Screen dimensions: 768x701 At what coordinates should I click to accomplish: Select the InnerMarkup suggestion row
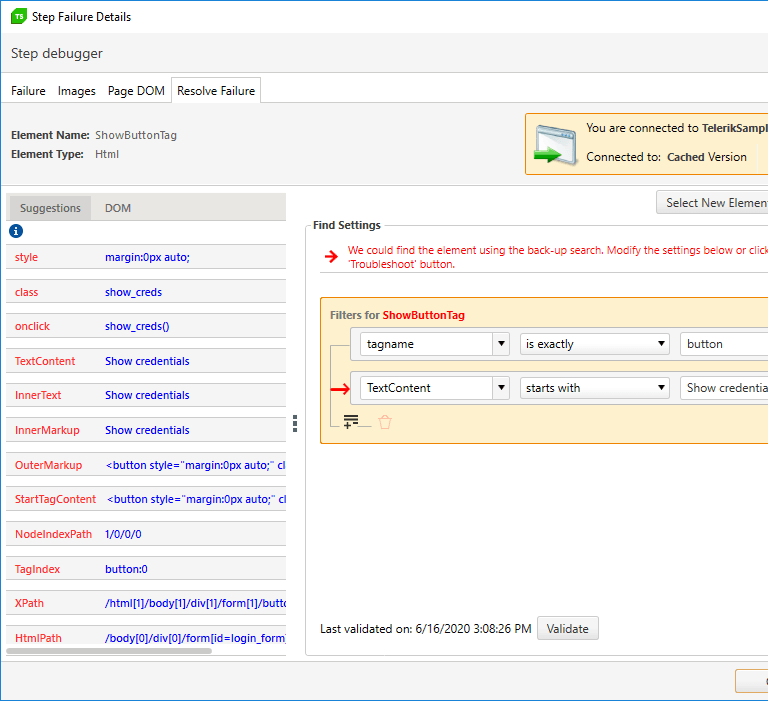point(146,430)
